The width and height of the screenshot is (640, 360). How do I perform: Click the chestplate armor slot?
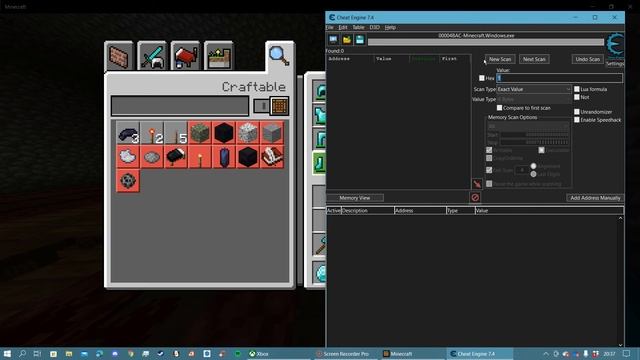click(x=320, y=115)
